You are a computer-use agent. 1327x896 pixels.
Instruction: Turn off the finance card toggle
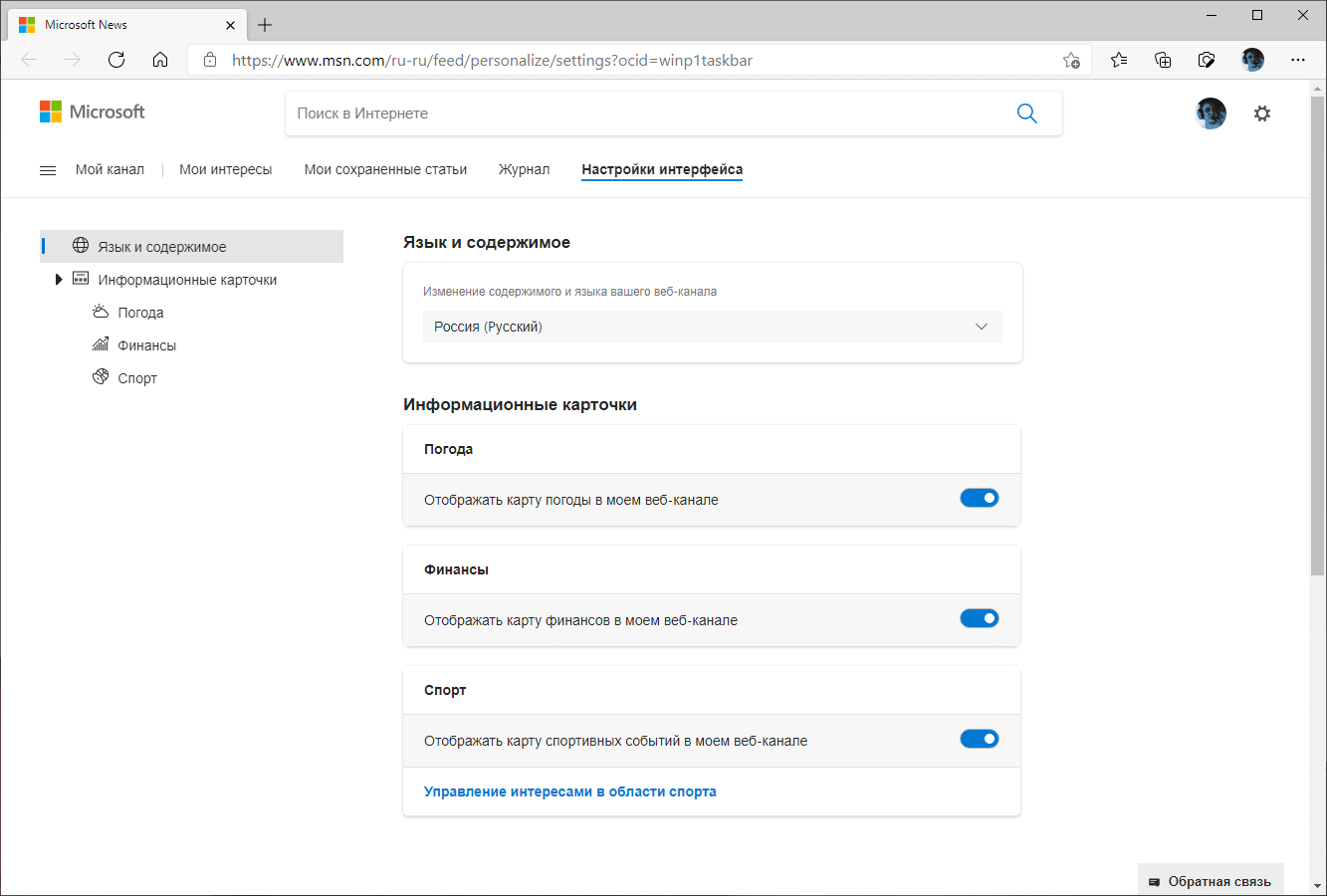[979, 618]
